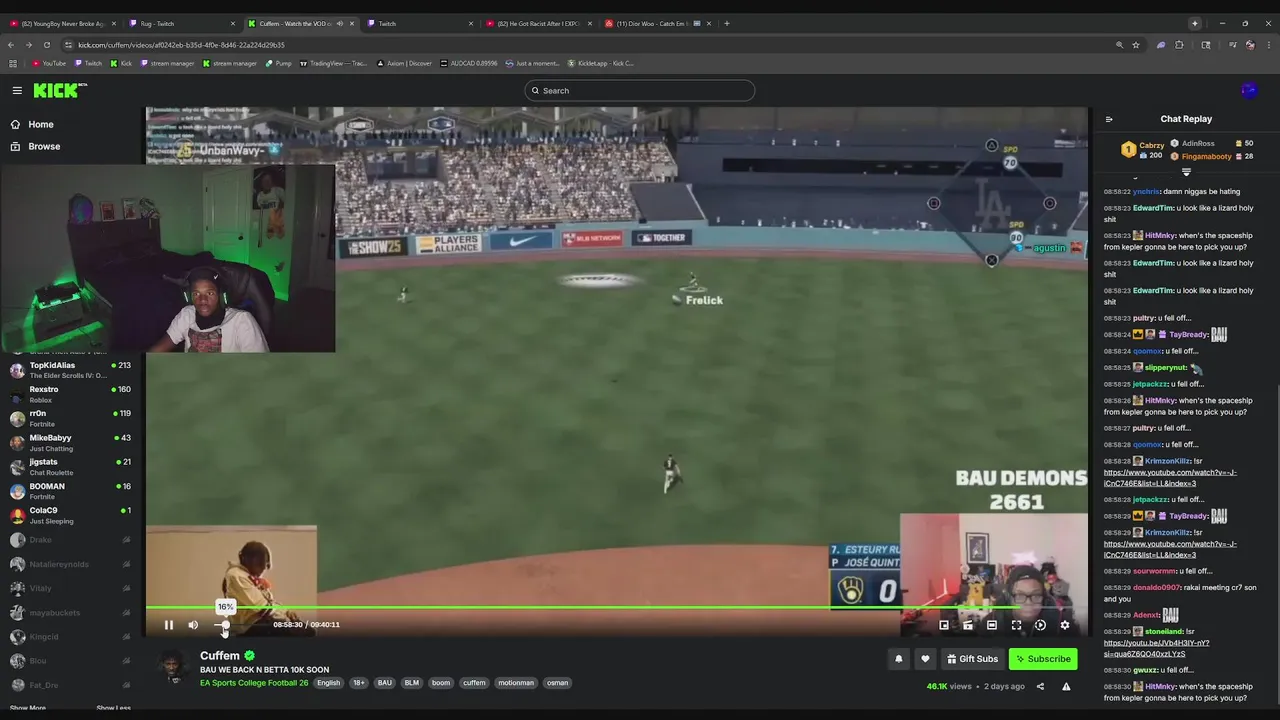Image resolution: width=1280 pixels, height=720 pixels.
Task: Select the English tag
Action: (328, 683)
